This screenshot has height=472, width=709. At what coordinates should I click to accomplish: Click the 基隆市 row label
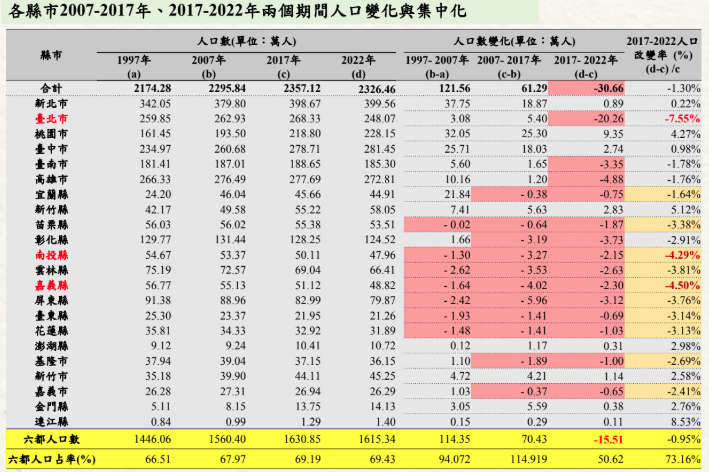(x=51, y=361)
